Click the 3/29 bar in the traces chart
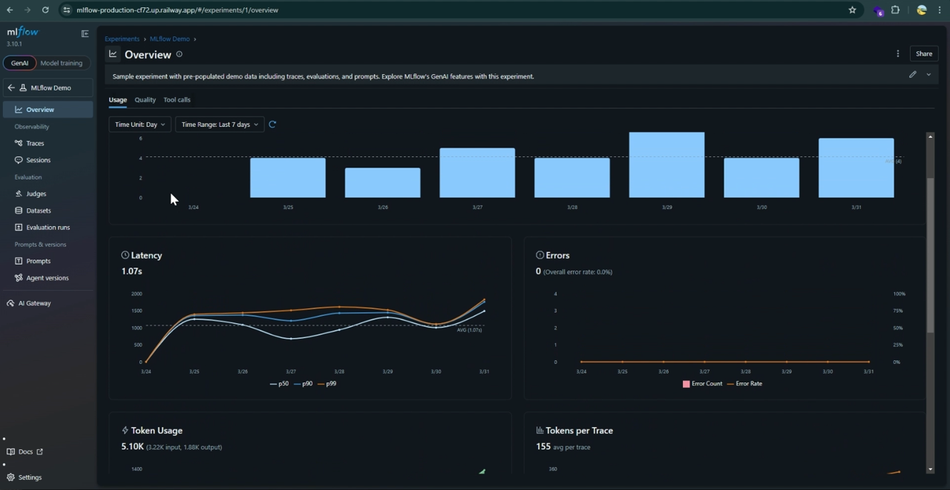 [666, 165]
